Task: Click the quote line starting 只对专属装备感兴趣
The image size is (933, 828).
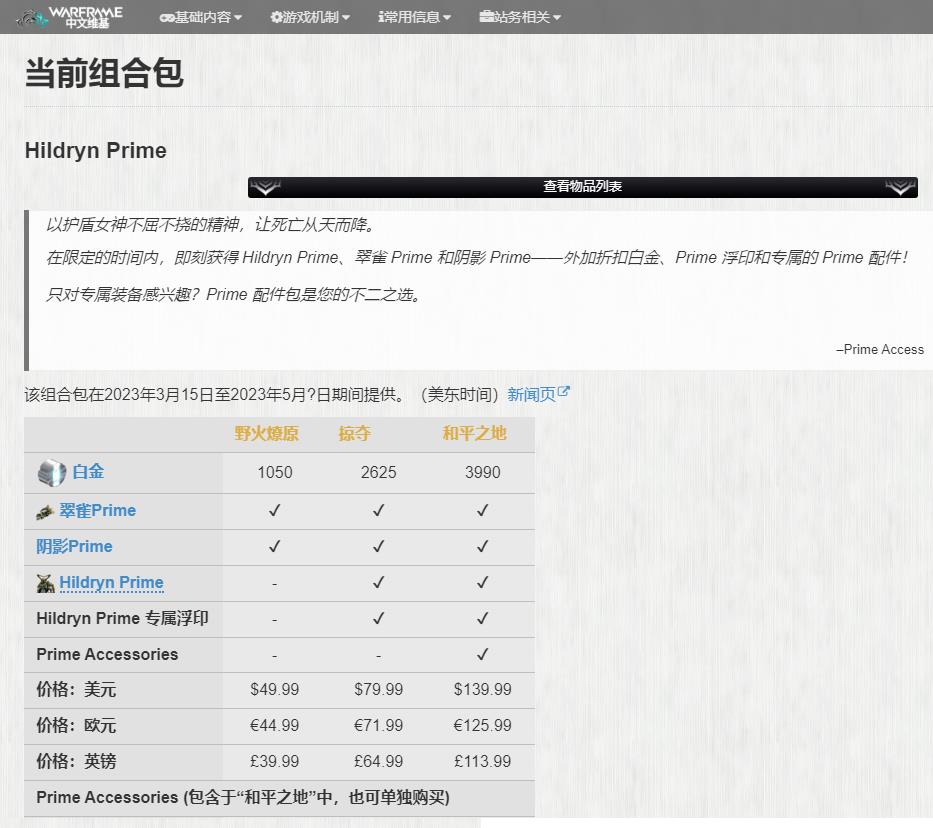Action: [234, 294]
